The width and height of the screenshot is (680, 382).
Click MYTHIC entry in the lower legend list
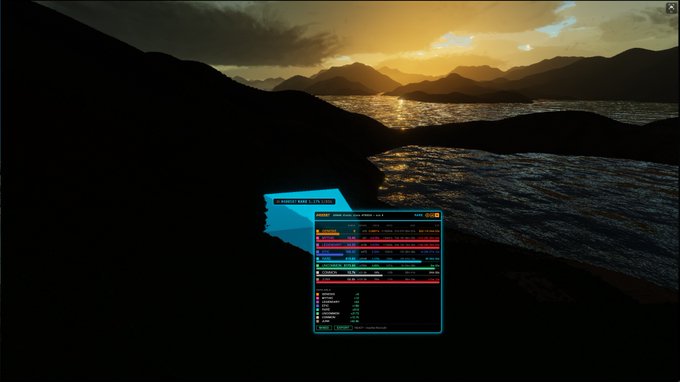338,298
